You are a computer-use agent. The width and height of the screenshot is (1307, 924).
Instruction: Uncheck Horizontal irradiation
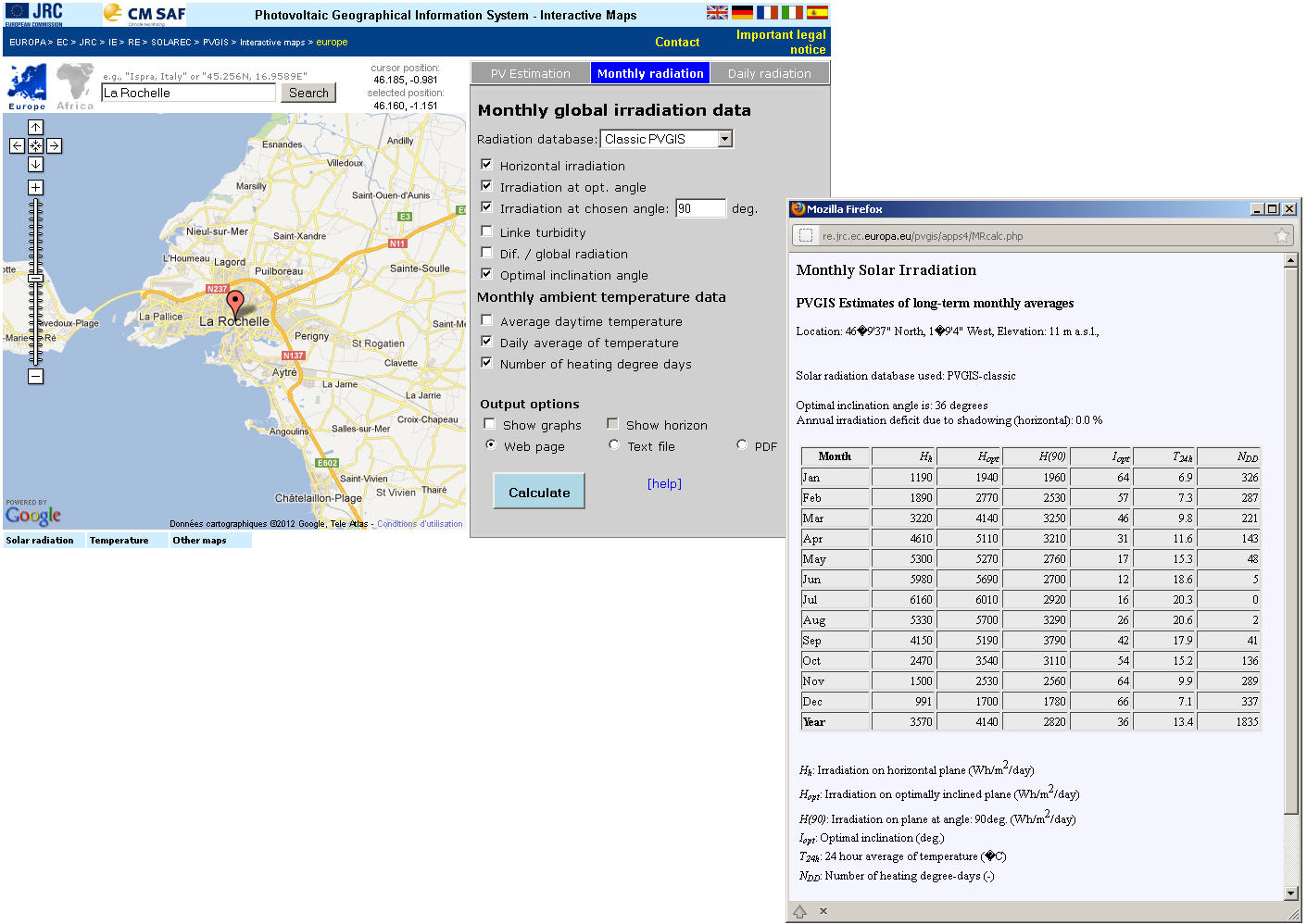coord(486,165)
